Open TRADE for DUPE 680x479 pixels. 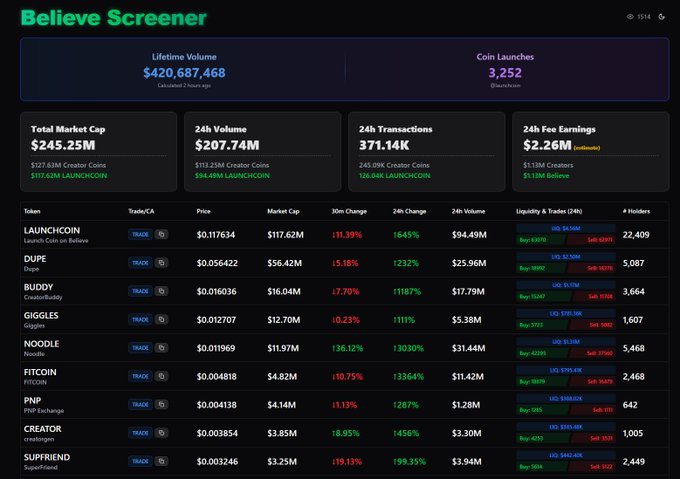140,263
